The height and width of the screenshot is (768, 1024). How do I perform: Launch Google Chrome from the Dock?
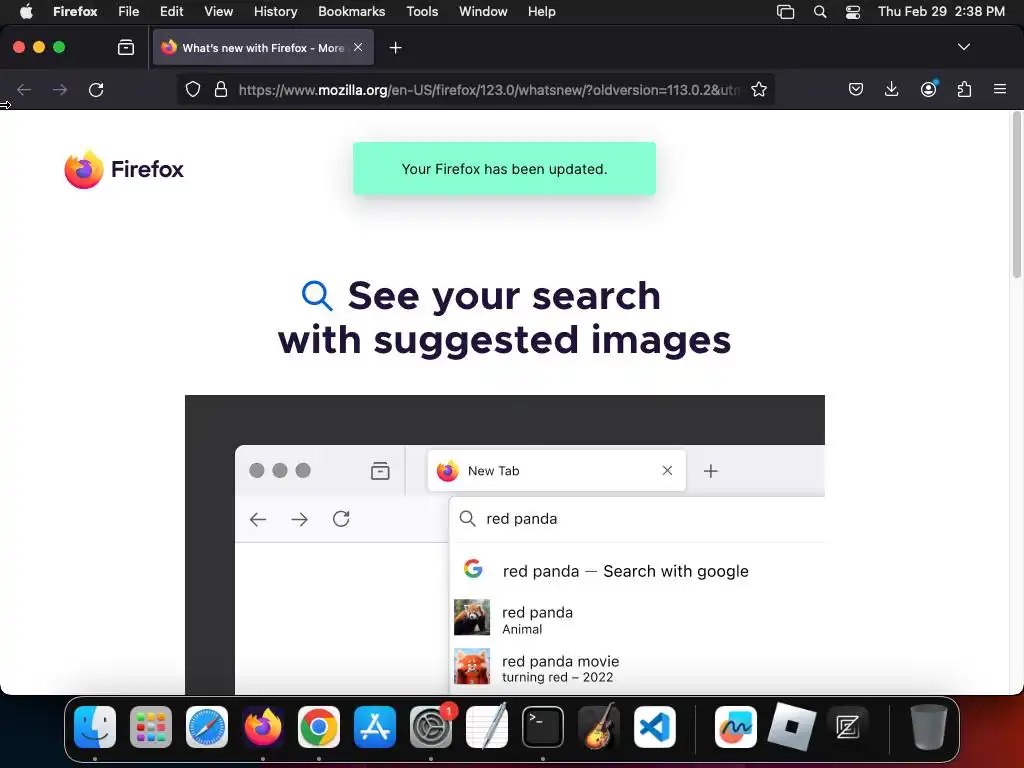pos(319,726)
